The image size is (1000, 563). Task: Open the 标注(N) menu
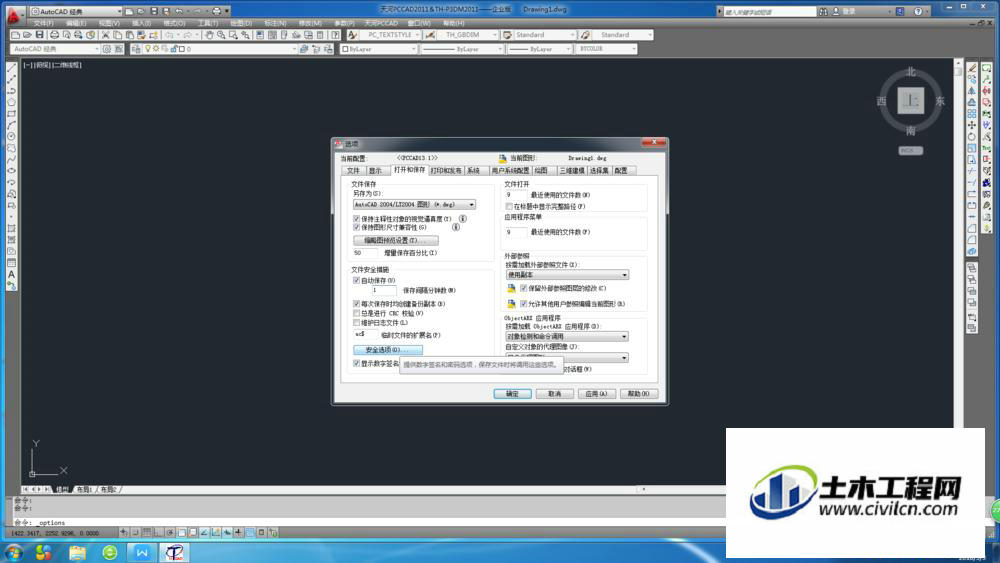pyautogui.click(x=276, y=24)
